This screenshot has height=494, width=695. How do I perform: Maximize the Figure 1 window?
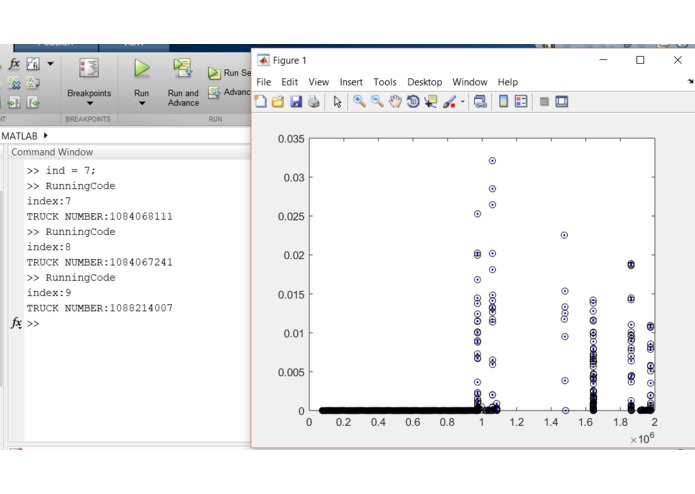click(640, 60)
